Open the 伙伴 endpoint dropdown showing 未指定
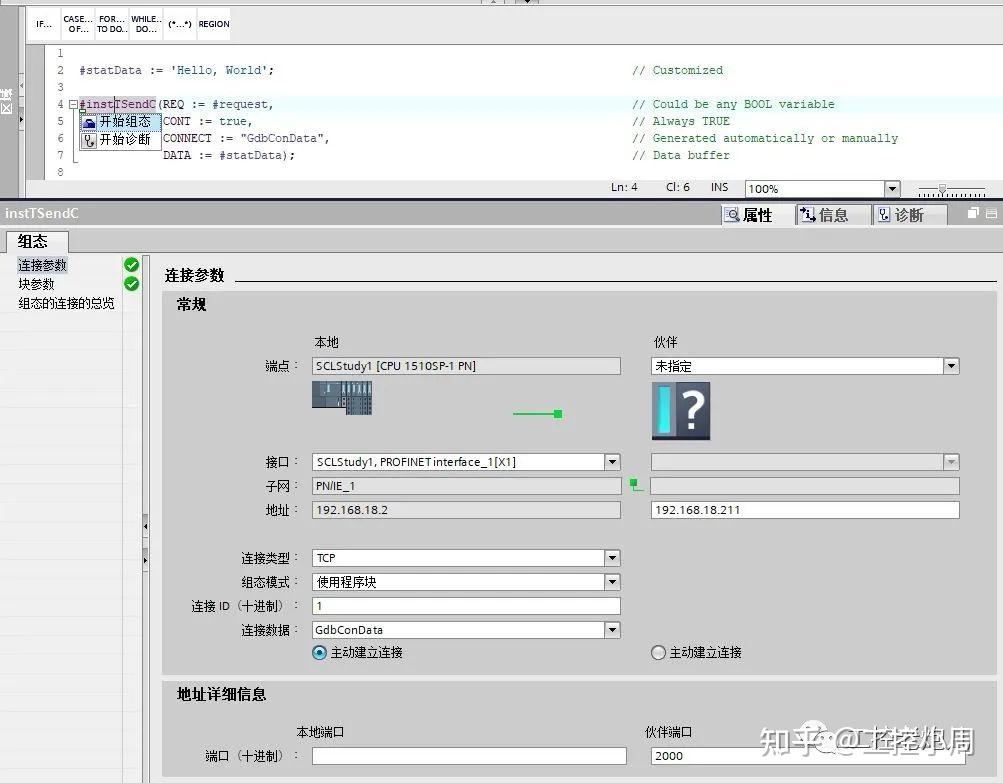 click(x=950, y=366)
